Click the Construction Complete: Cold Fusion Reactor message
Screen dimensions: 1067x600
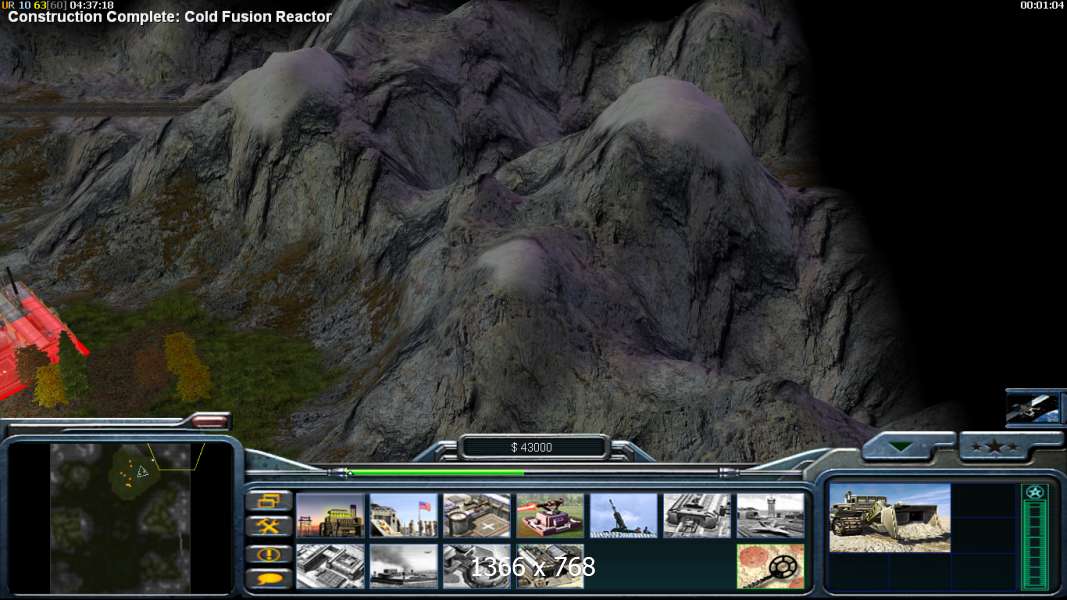tap(169, 17)
